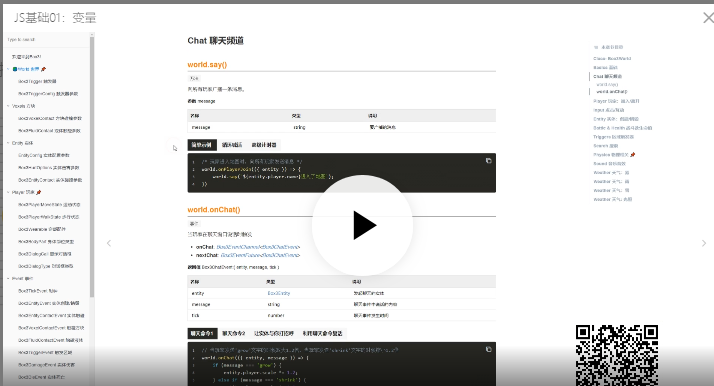Collapse the Event section in sidebar

click(x=8, y=278)
